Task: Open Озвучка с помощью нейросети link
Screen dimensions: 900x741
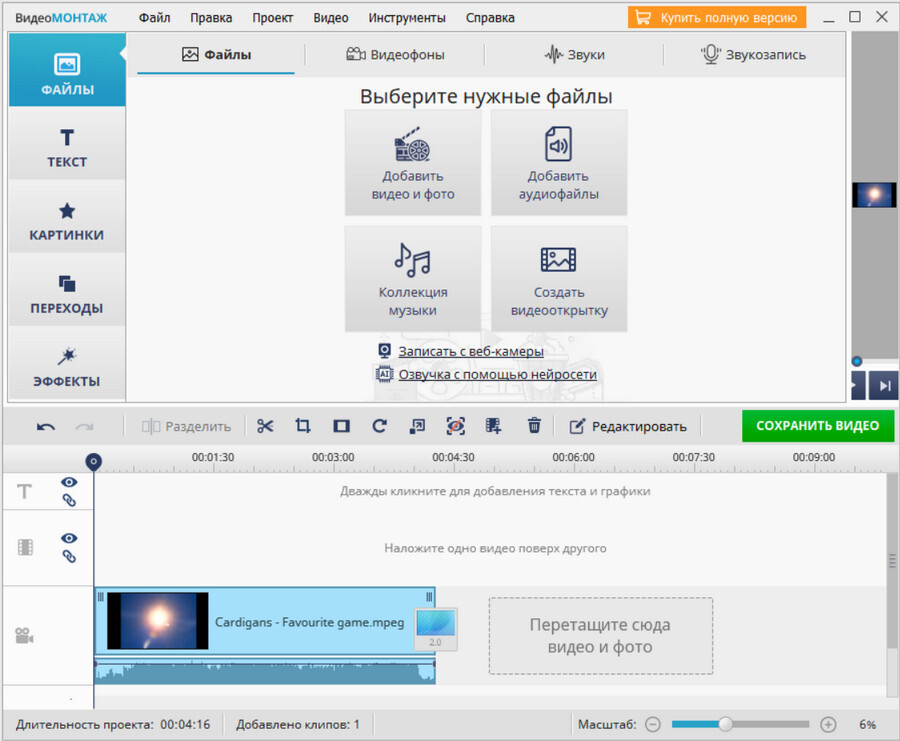Action: coord(498,374)
